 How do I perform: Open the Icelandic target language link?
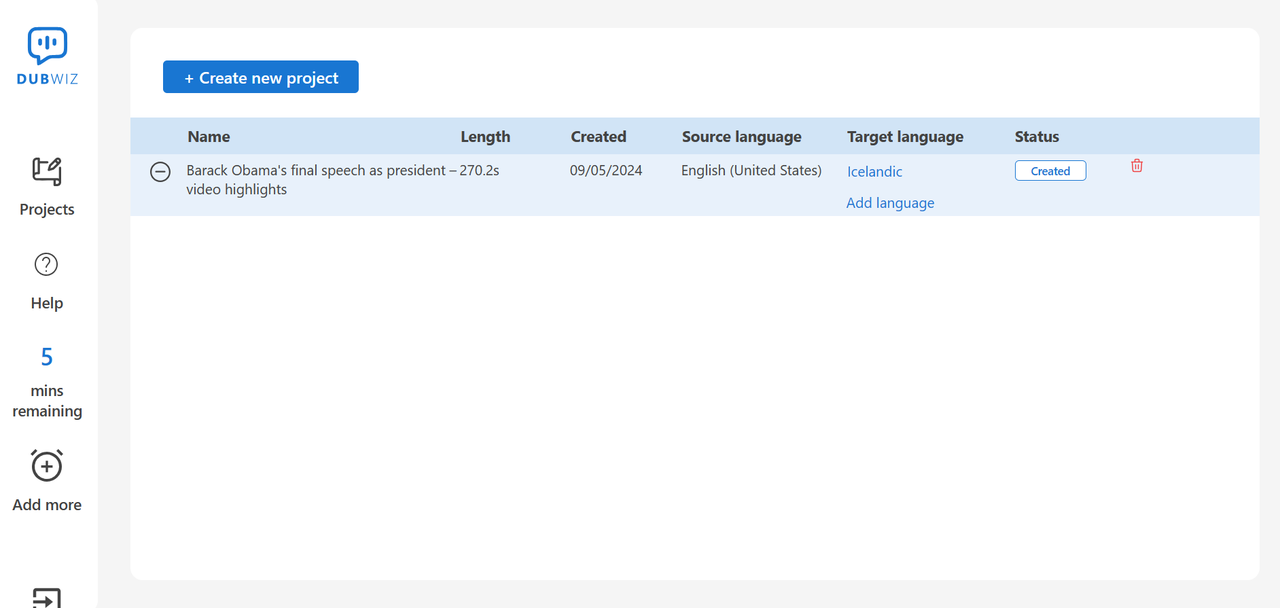coord(874,172)
